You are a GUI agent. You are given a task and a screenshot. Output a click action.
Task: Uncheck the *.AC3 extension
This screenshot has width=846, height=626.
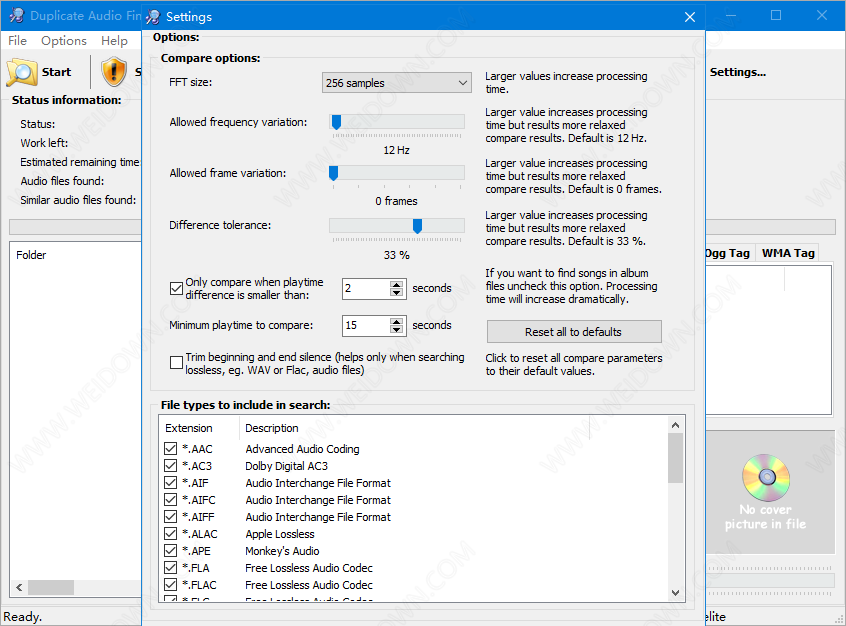click(x=170, y=465)
